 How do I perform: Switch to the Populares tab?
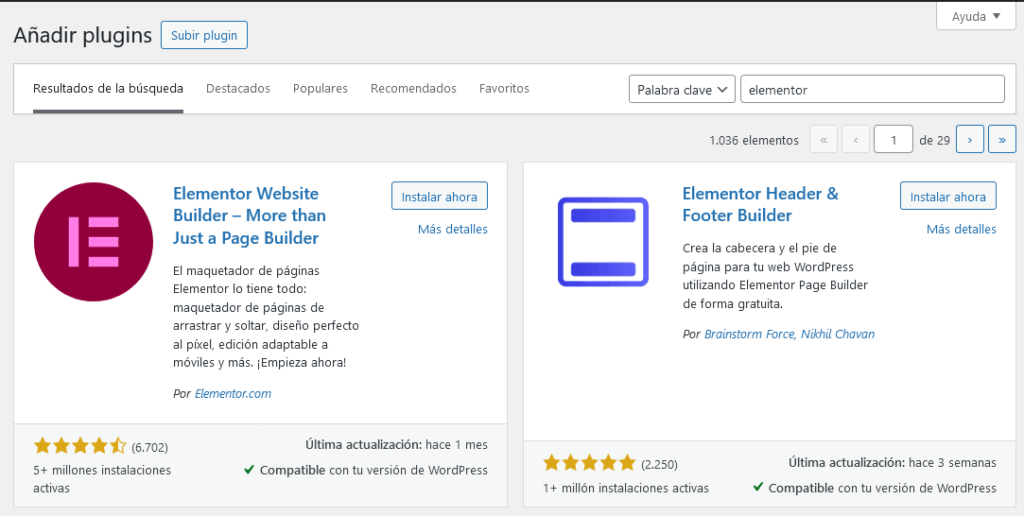[x=320, y=88]
